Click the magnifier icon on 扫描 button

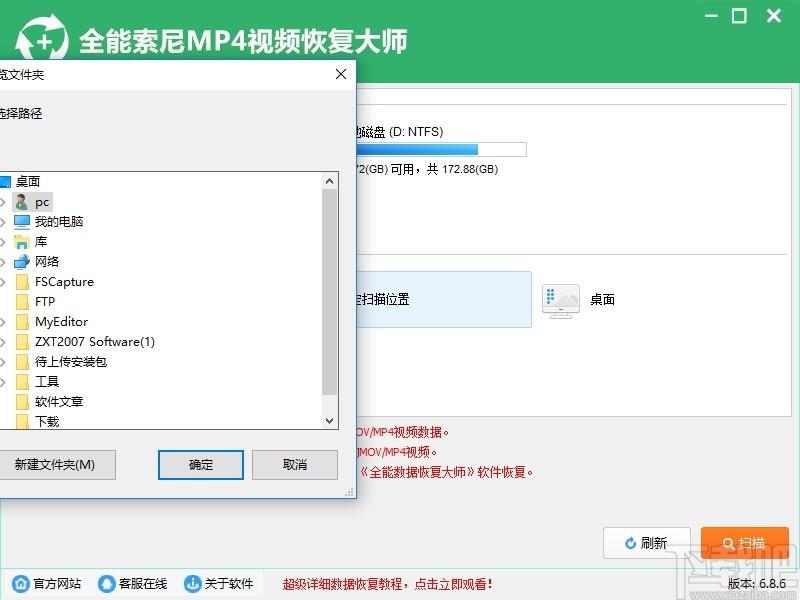729,543
